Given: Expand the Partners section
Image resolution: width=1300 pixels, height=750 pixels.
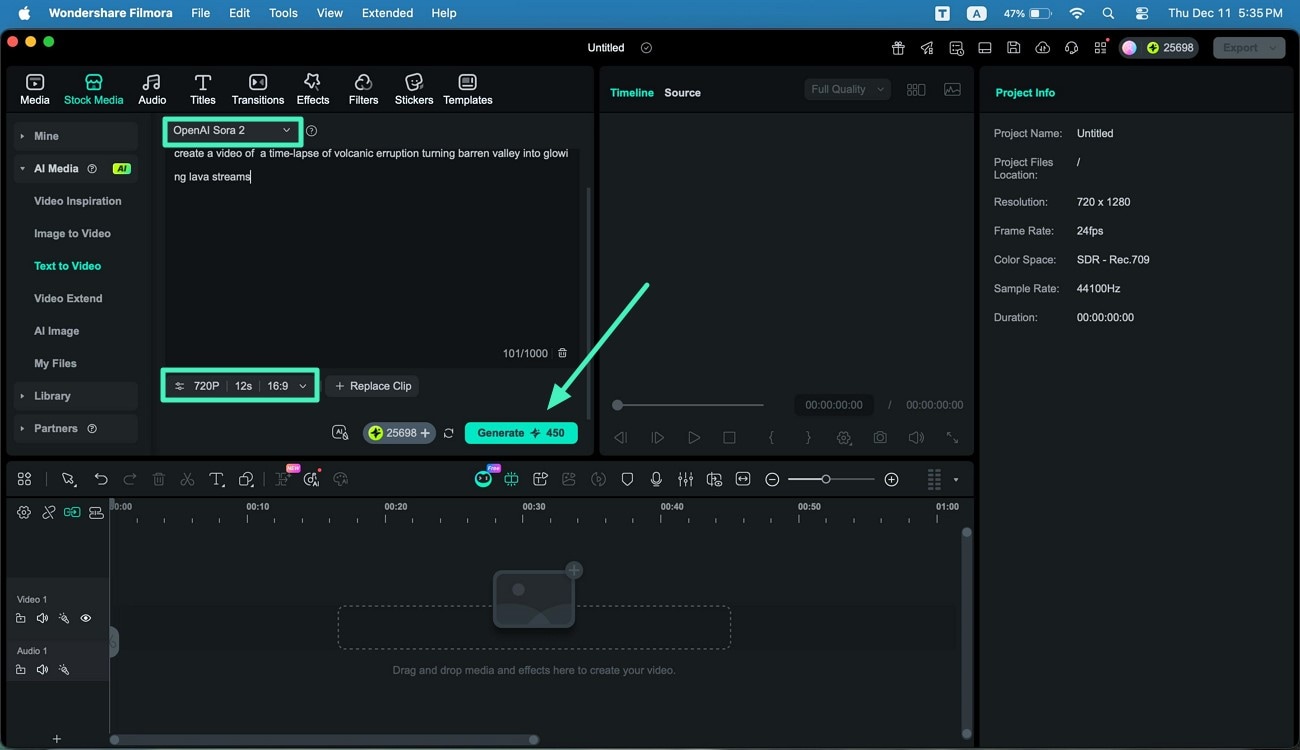Looking at the screenshot, I should [x=77, y=429].
